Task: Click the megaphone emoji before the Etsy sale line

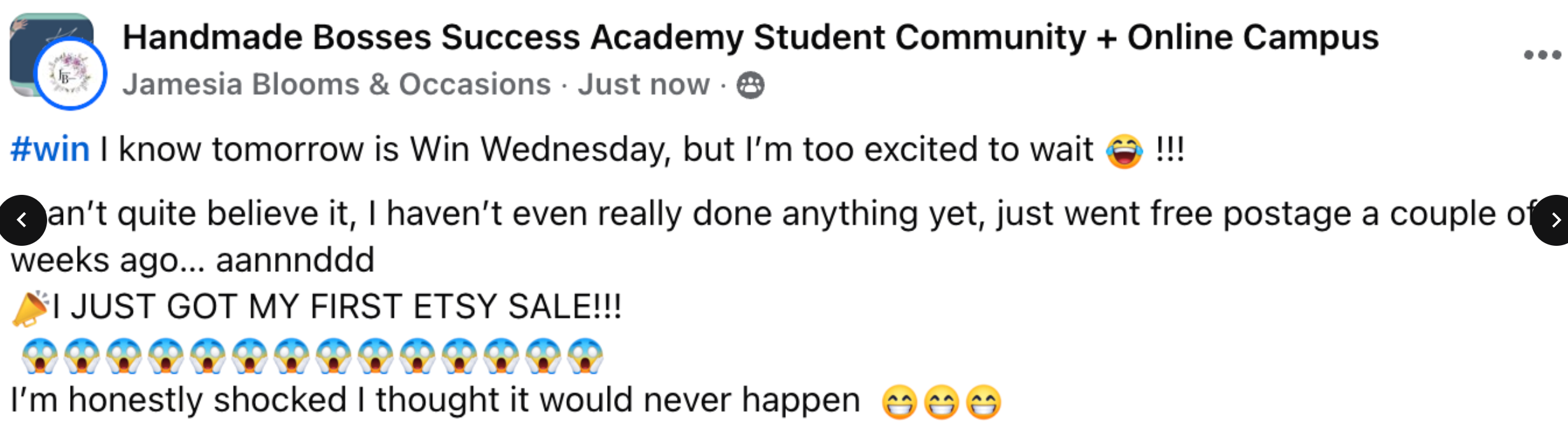Action: click(x=30, y=308)
